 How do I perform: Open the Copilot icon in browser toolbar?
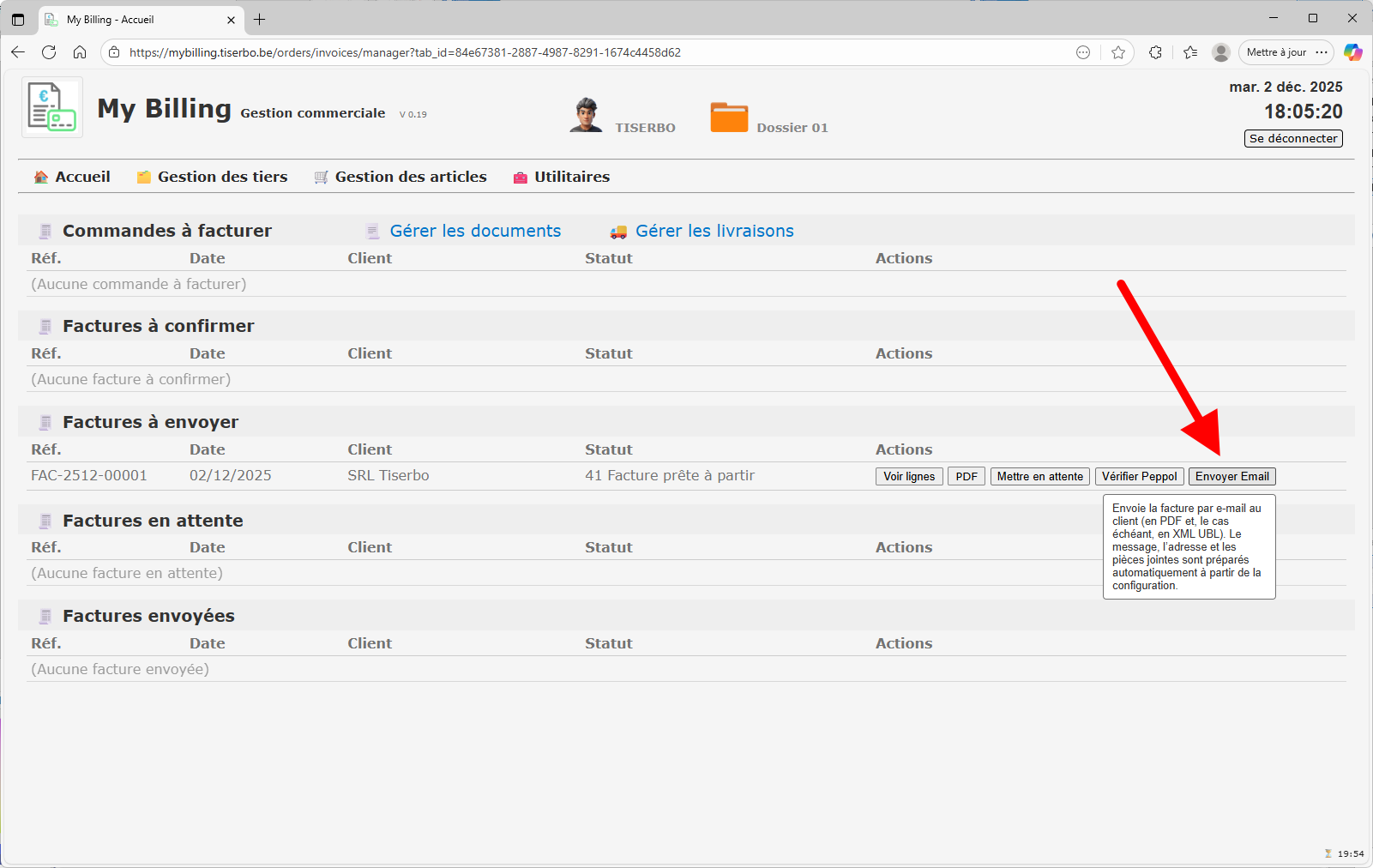1352,52
